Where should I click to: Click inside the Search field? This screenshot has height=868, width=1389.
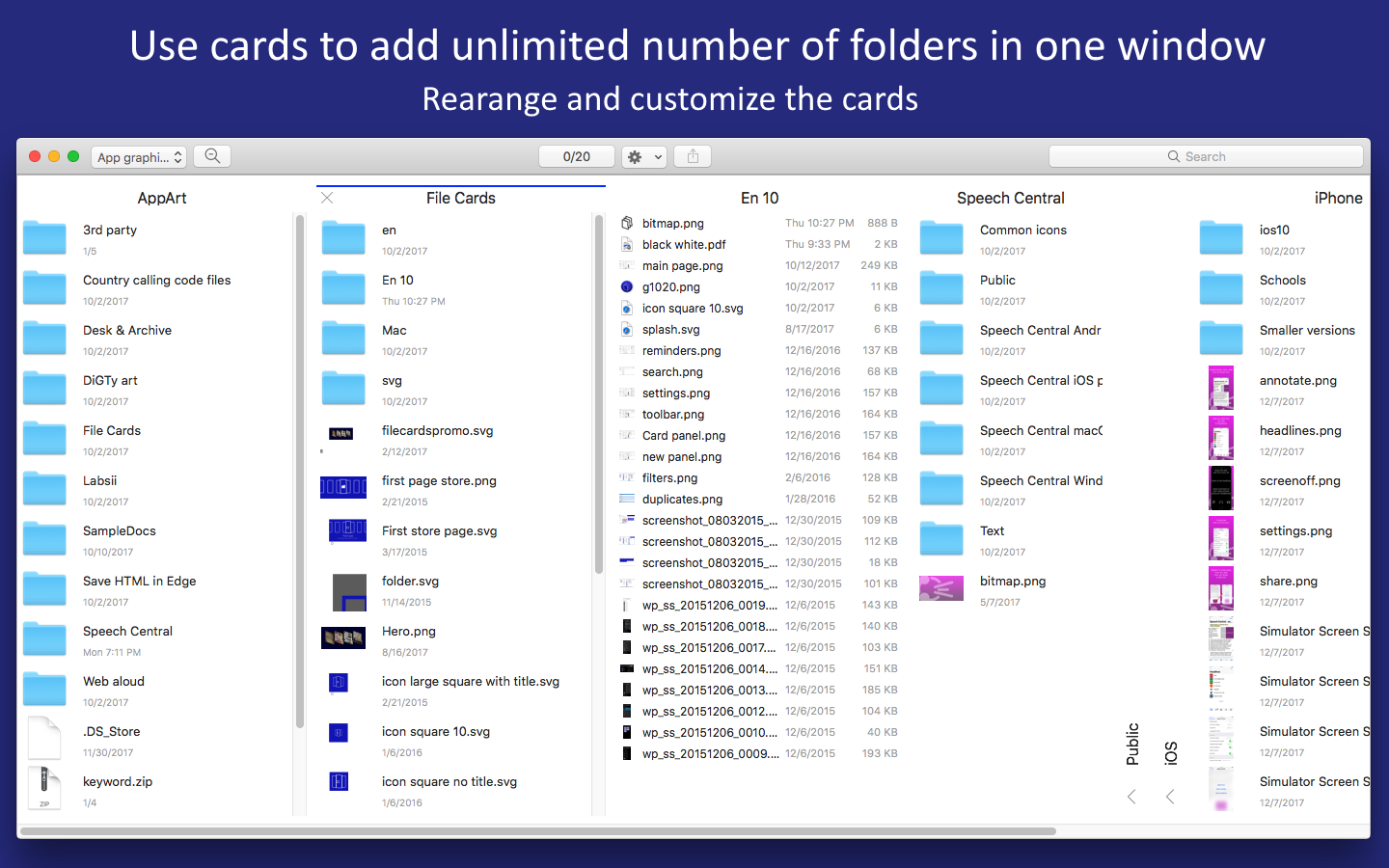pyautogui.click(x=1206, y=155)
